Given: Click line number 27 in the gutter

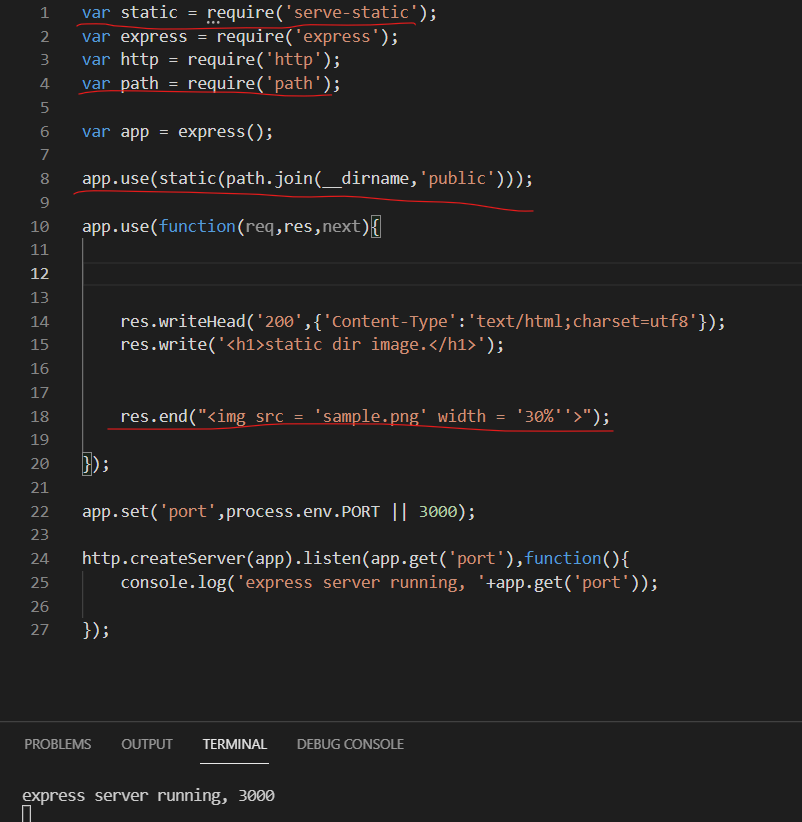Looking at the screenshot, I should [40, 630].
